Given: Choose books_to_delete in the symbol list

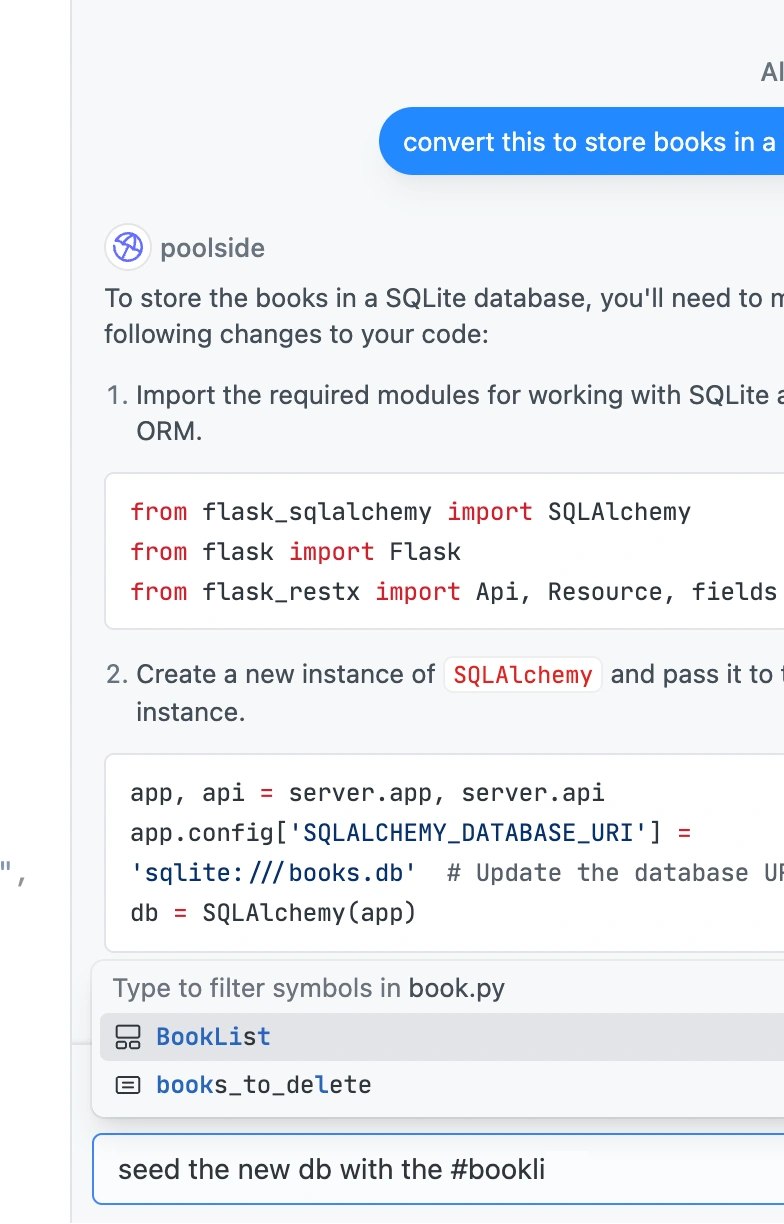Looking at the screenshot, I should click(442, 1085).
